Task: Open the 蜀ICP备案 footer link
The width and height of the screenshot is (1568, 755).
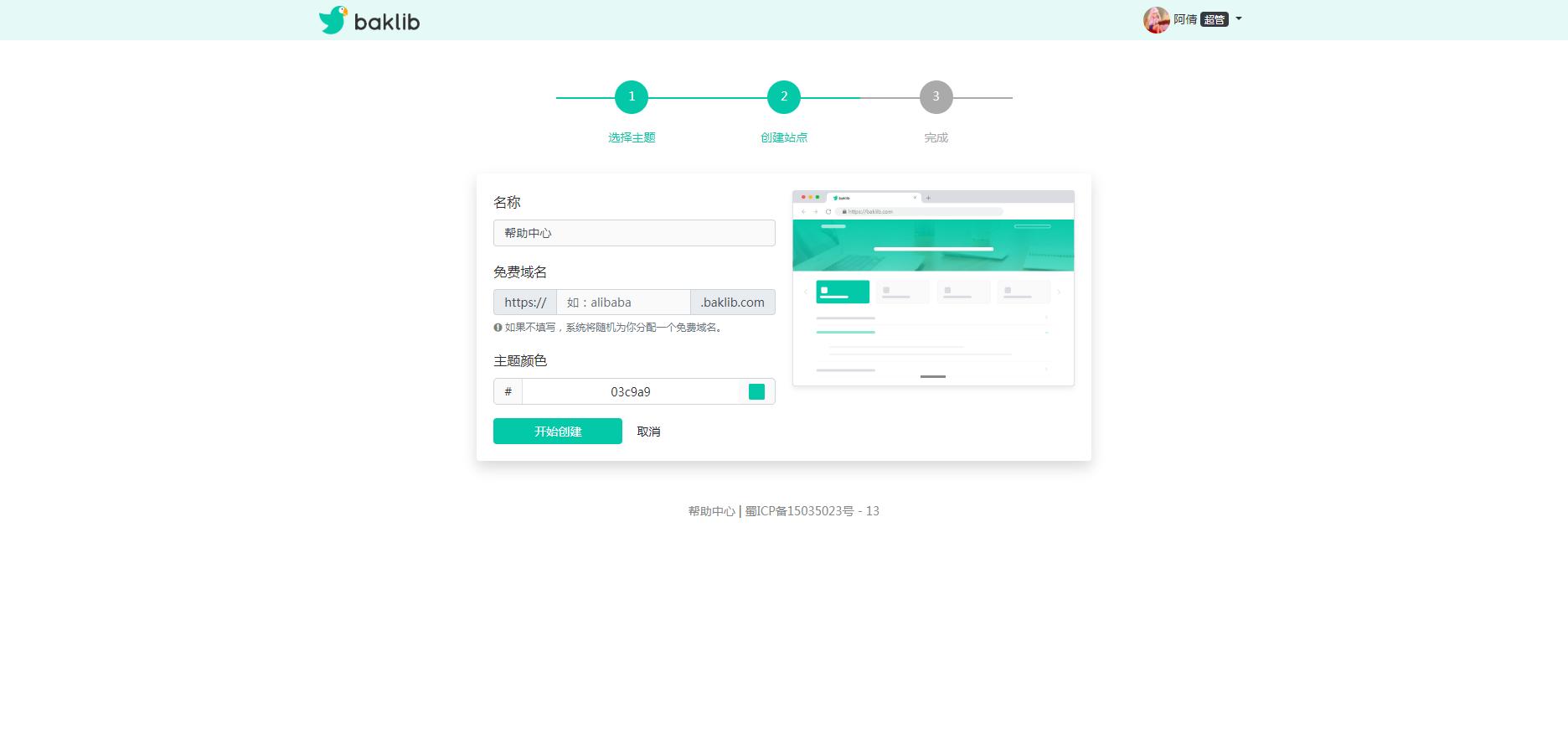Action: click(x=813, y=510)
